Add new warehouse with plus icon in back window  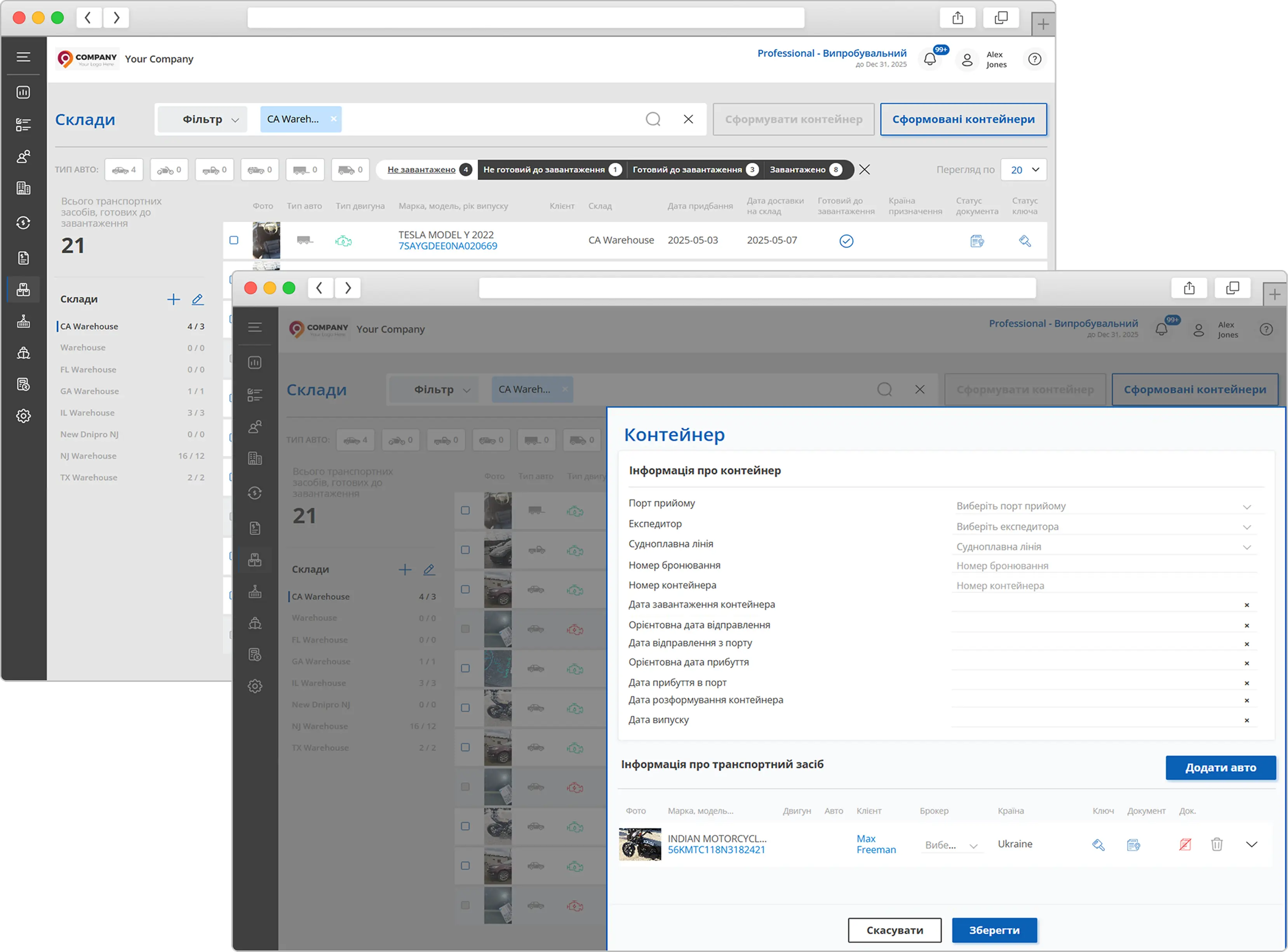tap(174, 299)
